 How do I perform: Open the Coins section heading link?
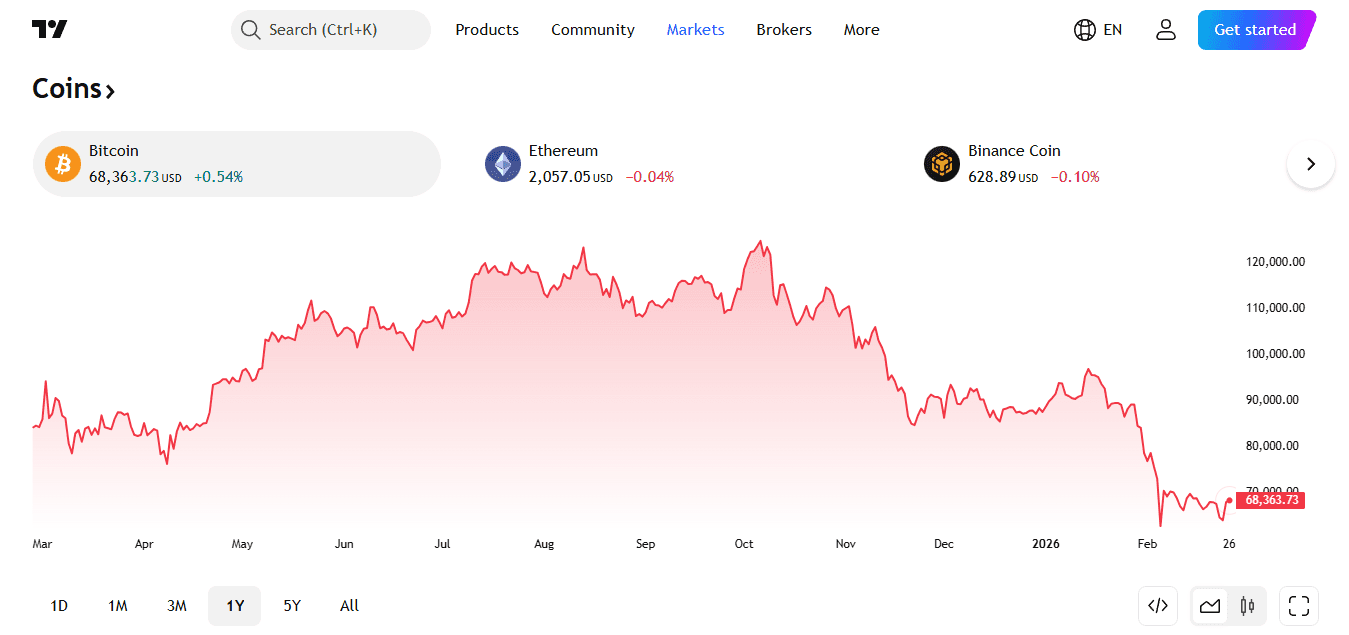(74, 89)
